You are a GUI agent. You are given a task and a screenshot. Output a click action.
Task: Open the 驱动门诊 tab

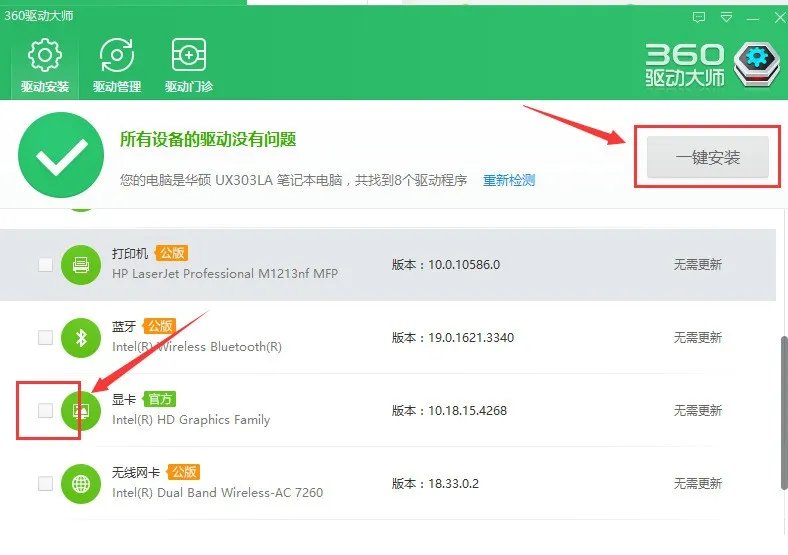click(x=189, y=65)
